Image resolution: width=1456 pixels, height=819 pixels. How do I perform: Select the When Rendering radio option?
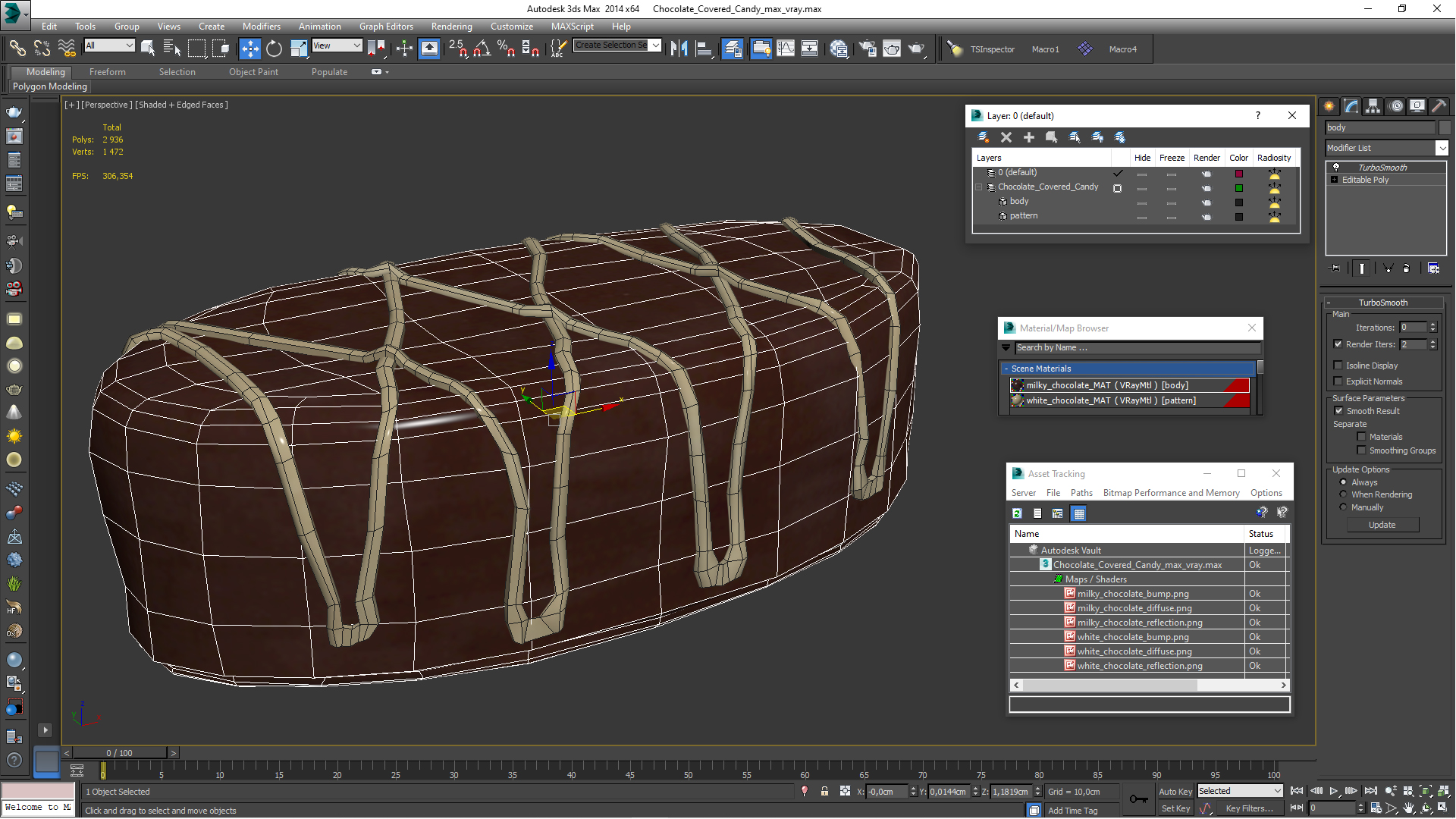pos(1343,494)
